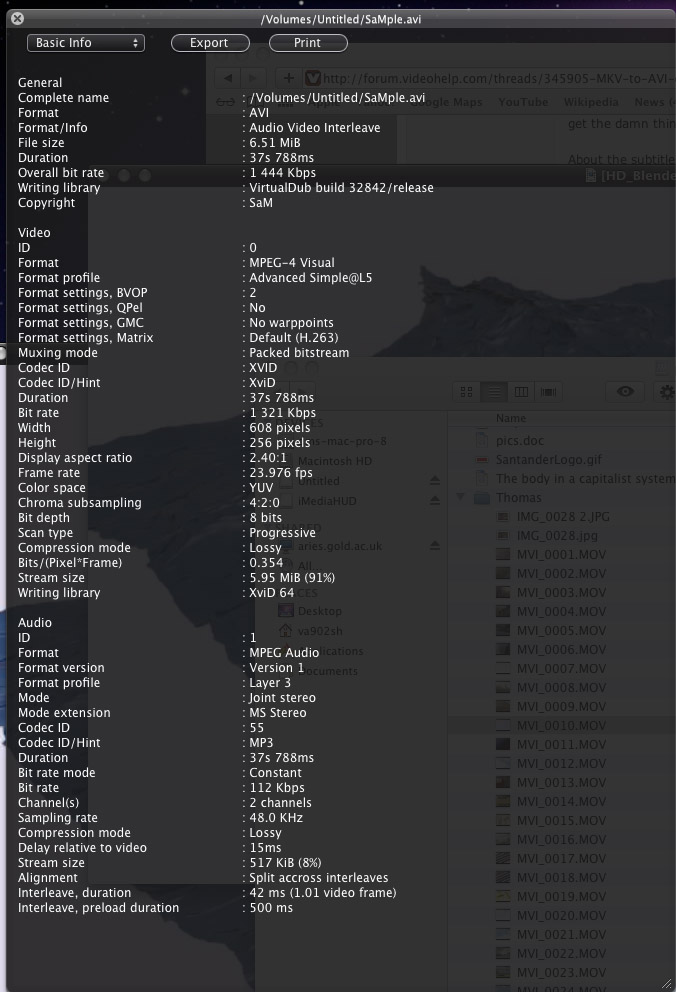
Task: Switch Finder to icon view
Action: coord(467,392)
